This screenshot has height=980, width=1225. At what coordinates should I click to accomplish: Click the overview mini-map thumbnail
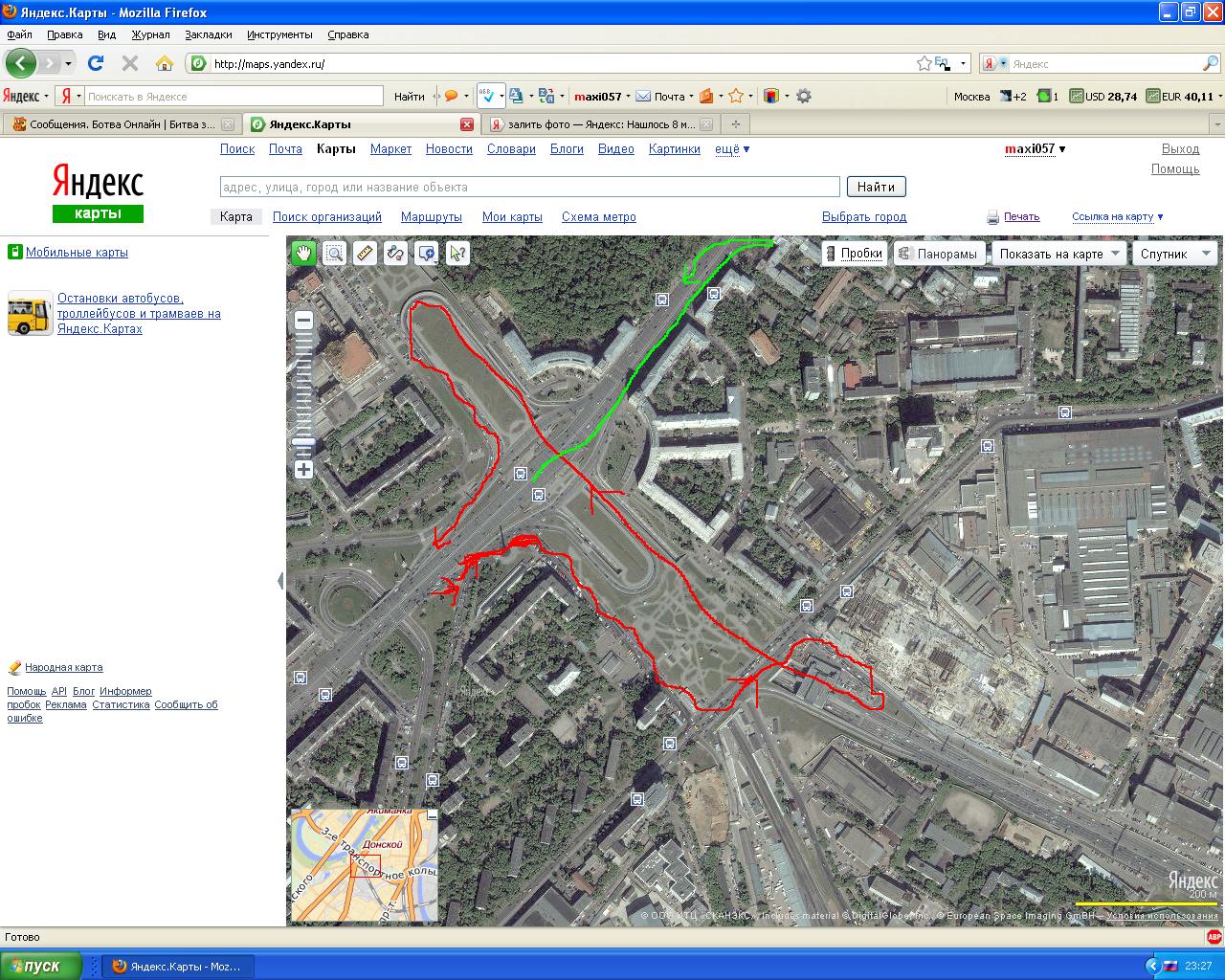[x=365, y=866]
